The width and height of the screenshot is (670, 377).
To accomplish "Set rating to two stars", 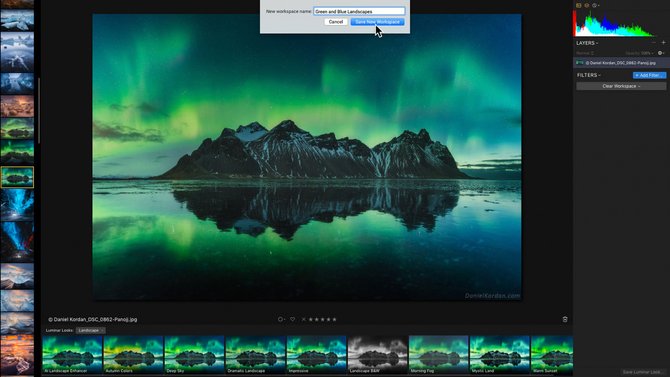I will click(x=317, y=319).
